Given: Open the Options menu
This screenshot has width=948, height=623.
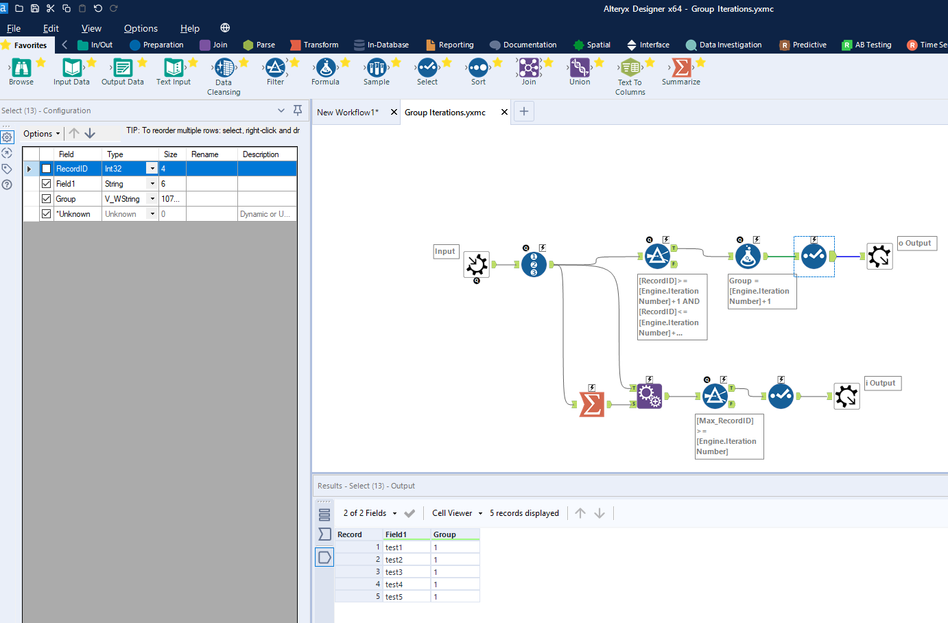Looking at the screenshot, I should [x=141, y=28].
